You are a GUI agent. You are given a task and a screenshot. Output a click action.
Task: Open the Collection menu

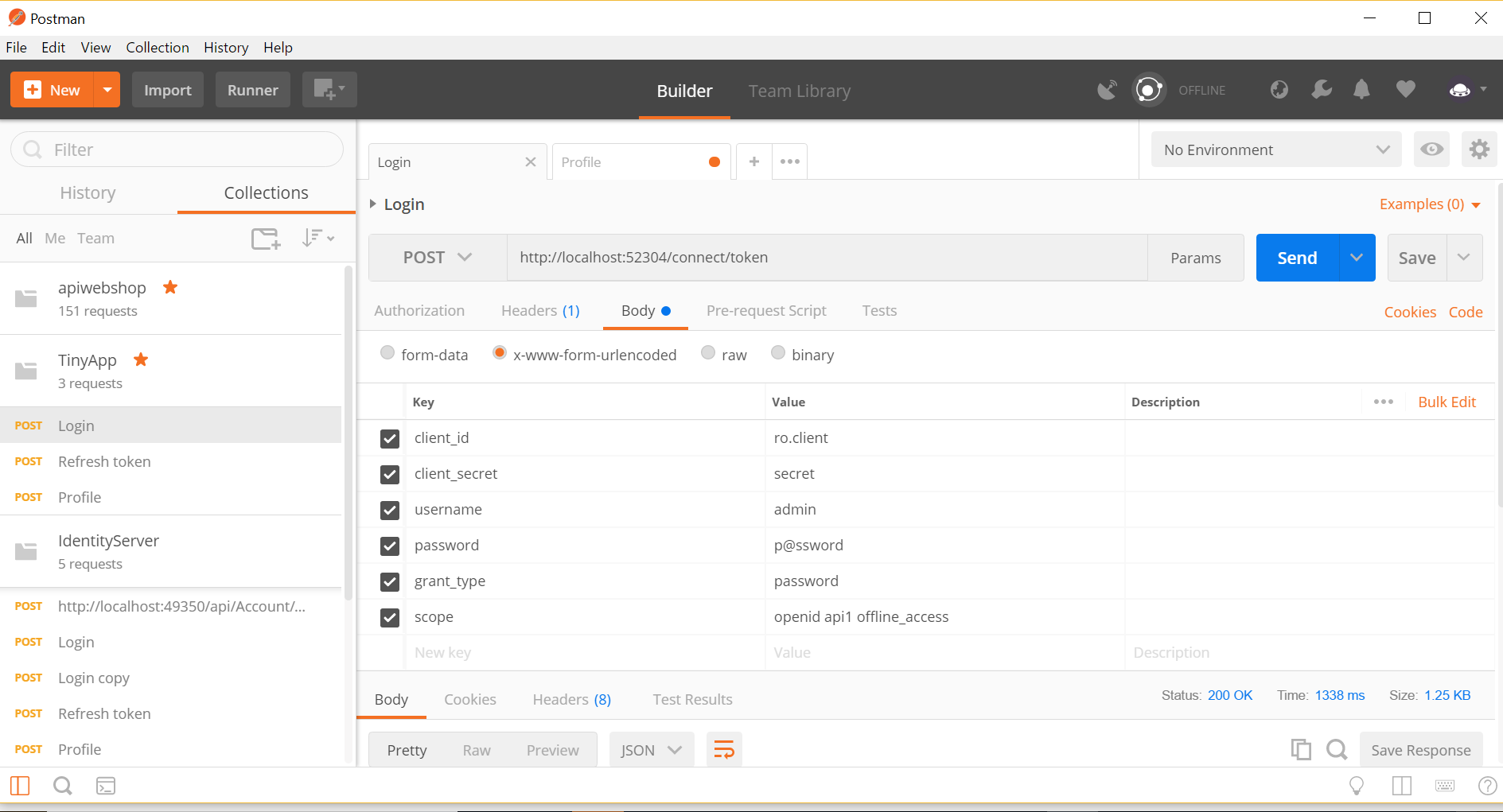(158, 47)
